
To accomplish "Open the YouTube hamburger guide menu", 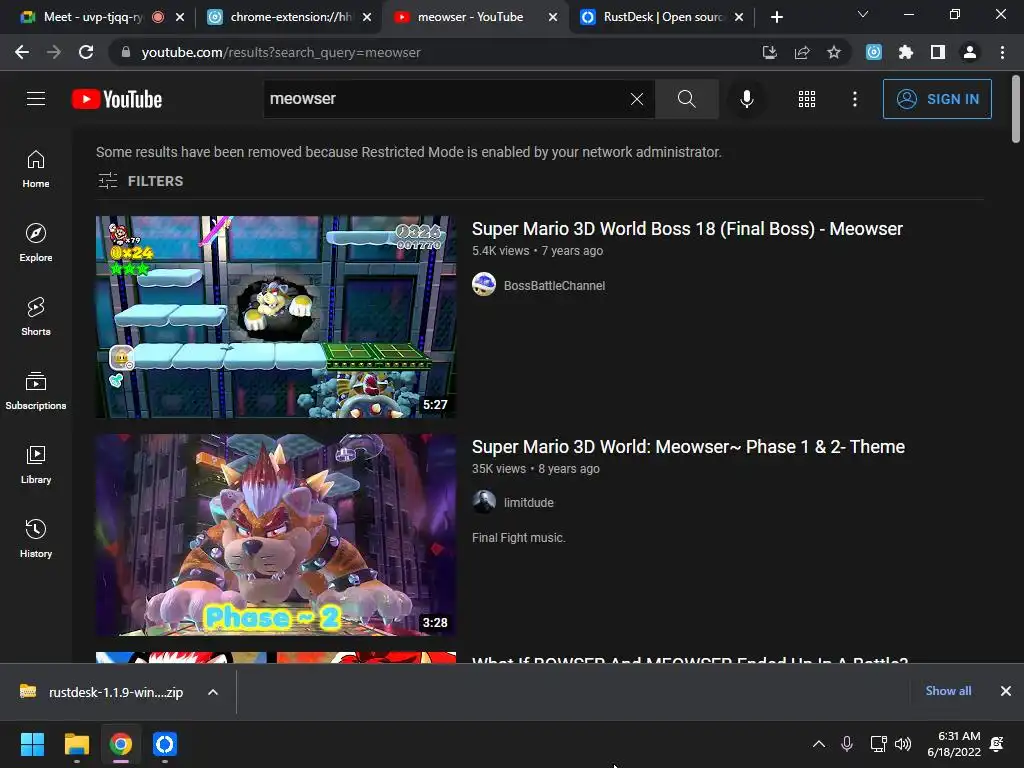I will (x=36, y=99).
